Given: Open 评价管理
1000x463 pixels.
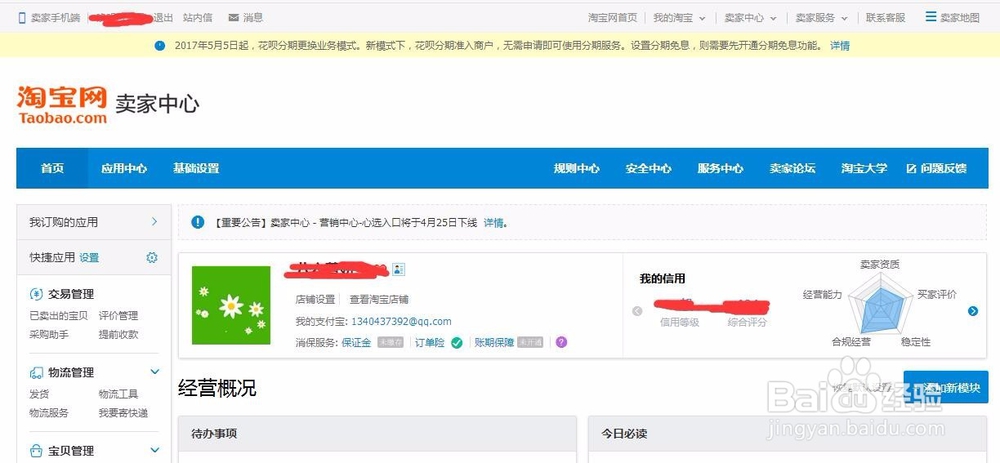Looking at the screenshot, I should pos(119,316).
